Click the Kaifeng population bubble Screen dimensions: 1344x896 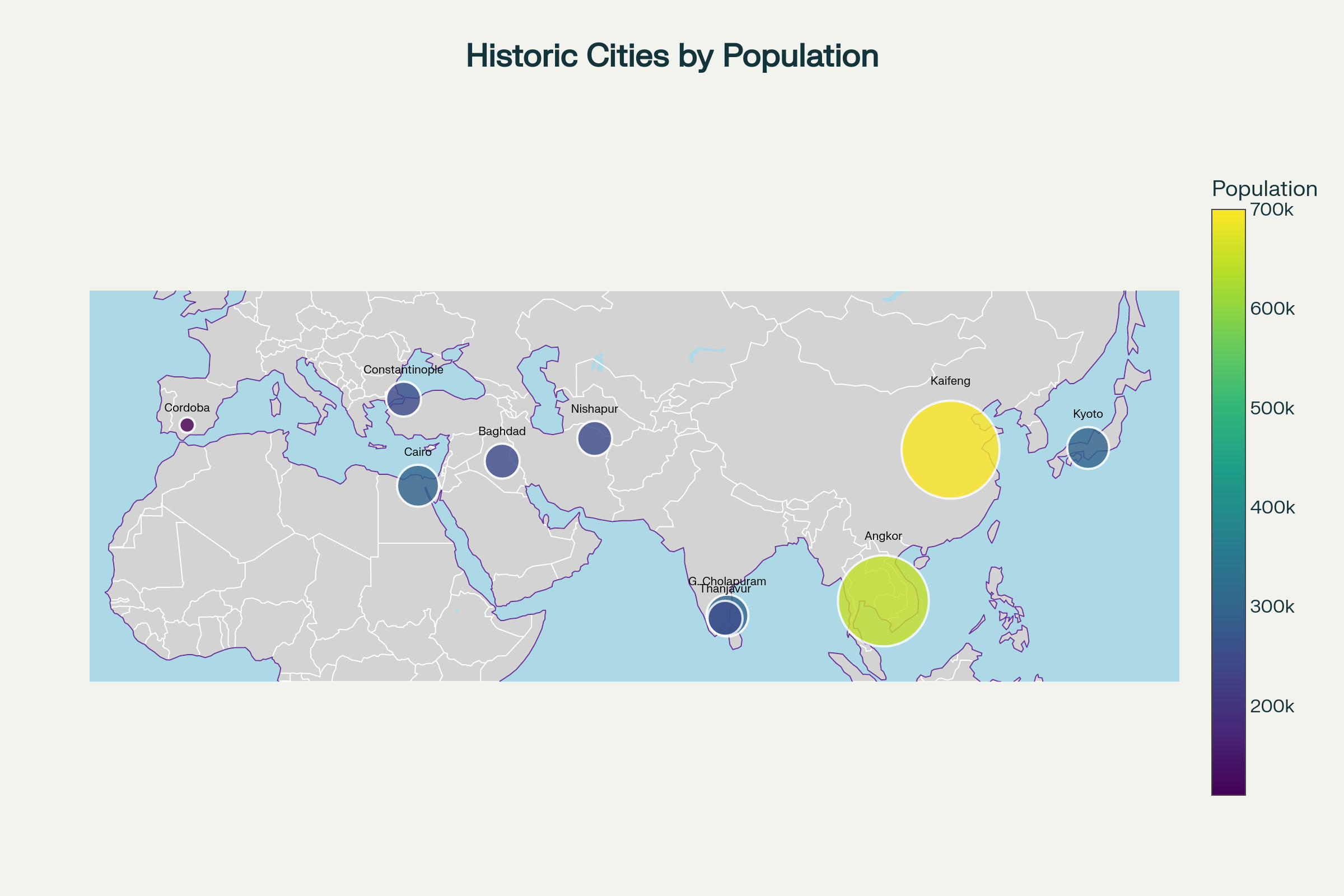click(950, 450)
